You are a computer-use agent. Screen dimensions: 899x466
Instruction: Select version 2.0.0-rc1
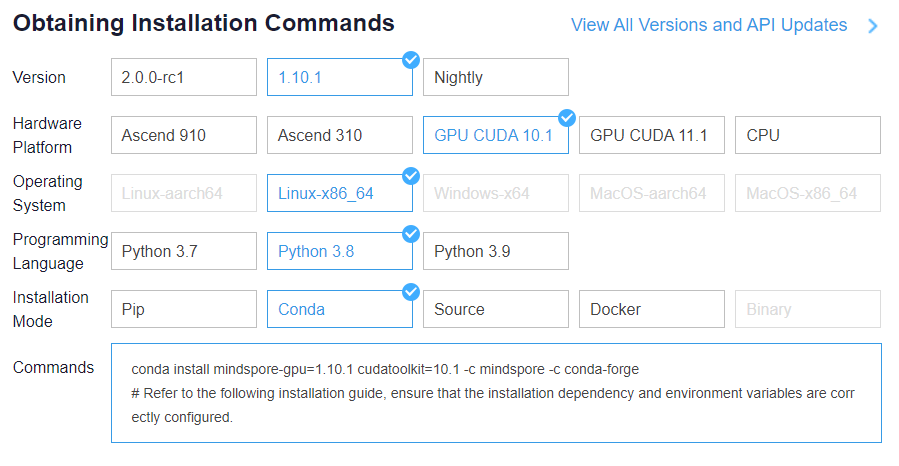[x=184, y=77]
